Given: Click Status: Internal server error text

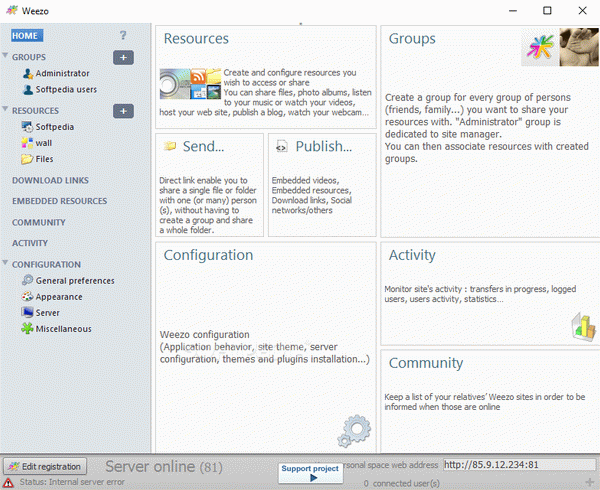Looking at the screenshot, I should coord(72,482).
